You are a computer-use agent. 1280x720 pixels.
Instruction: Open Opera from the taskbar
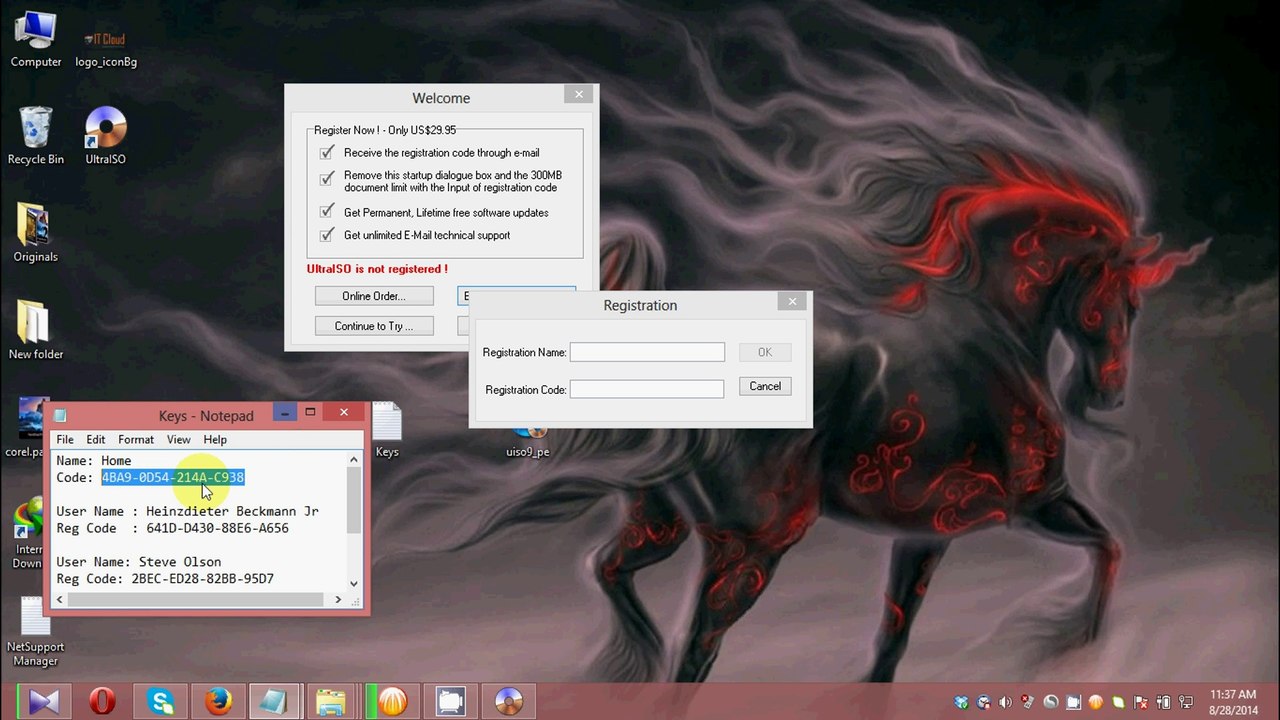point(102,702)
